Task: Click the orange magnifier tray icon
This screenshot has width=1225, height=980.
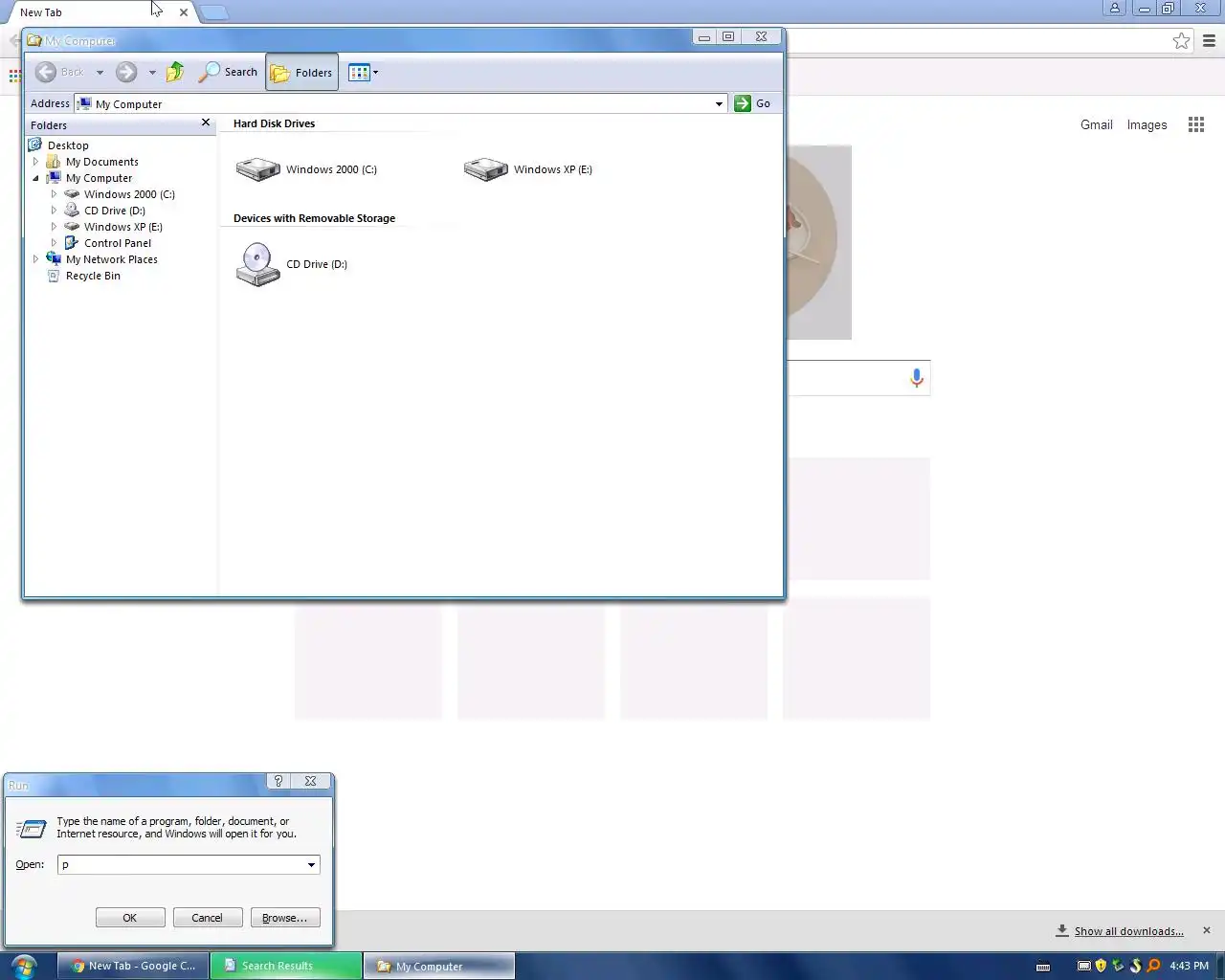Action: 1153,966
